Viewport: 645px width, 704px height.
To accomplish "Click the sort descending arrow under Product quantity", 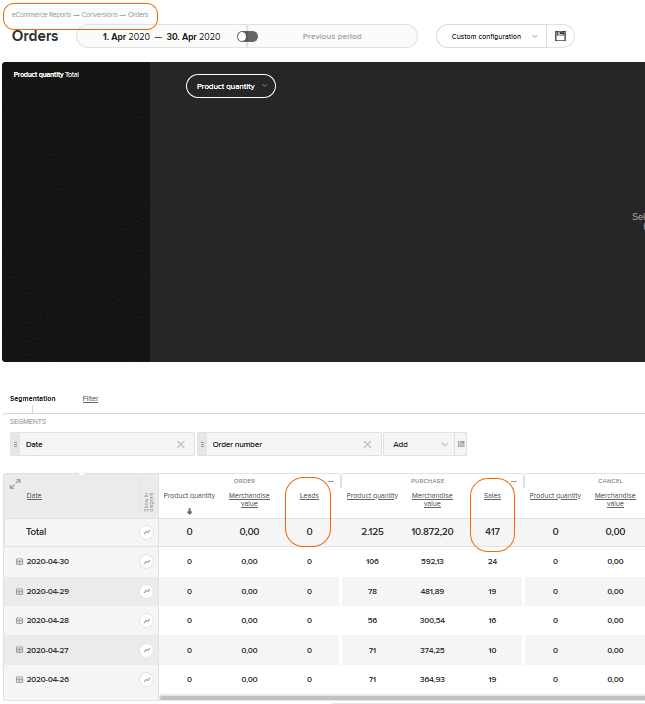I will [x=189, y=511].
